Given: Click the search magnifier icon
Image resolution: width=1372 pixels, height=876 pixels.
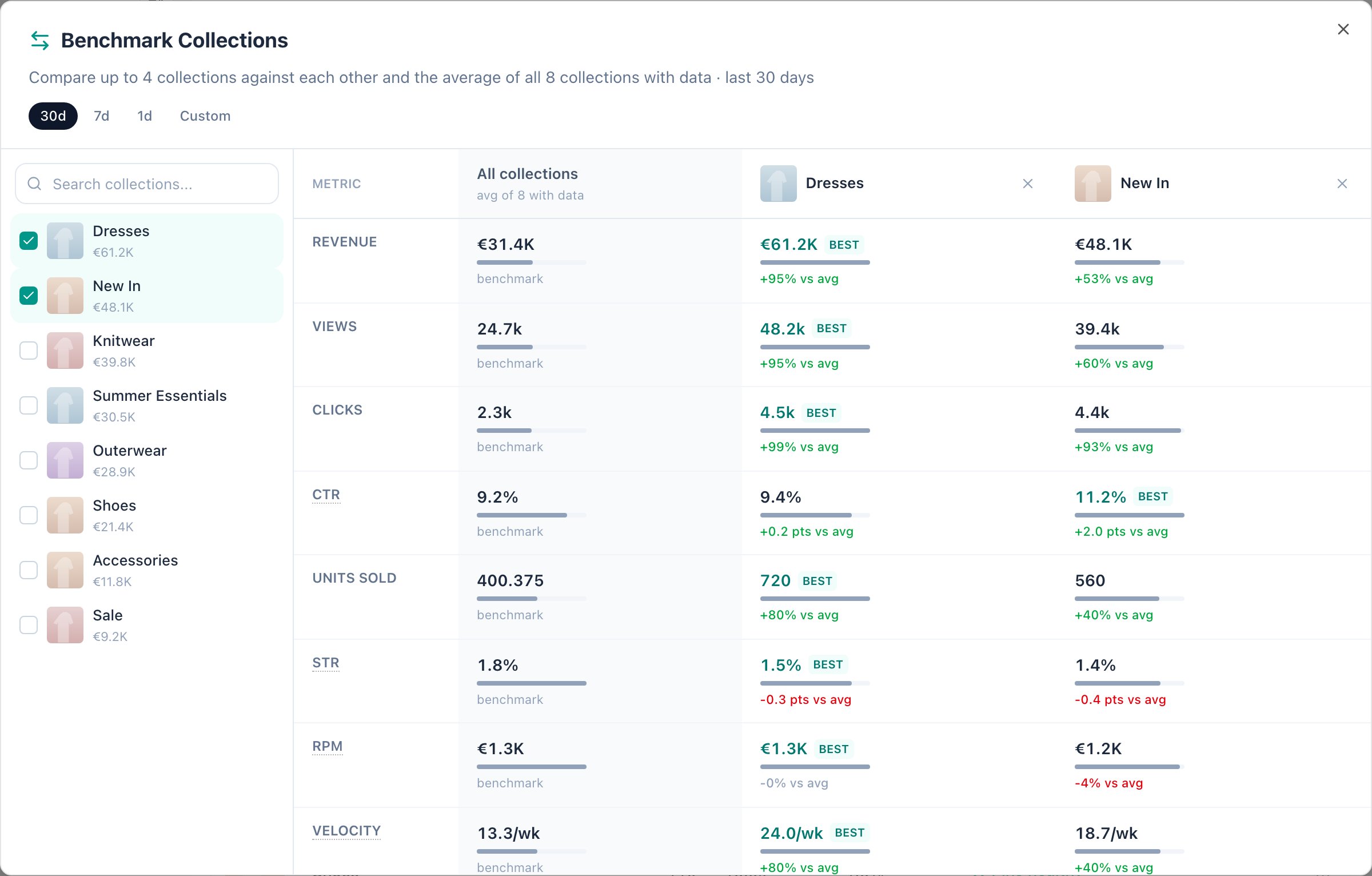Looking at the screenshot, I should 34,184.
